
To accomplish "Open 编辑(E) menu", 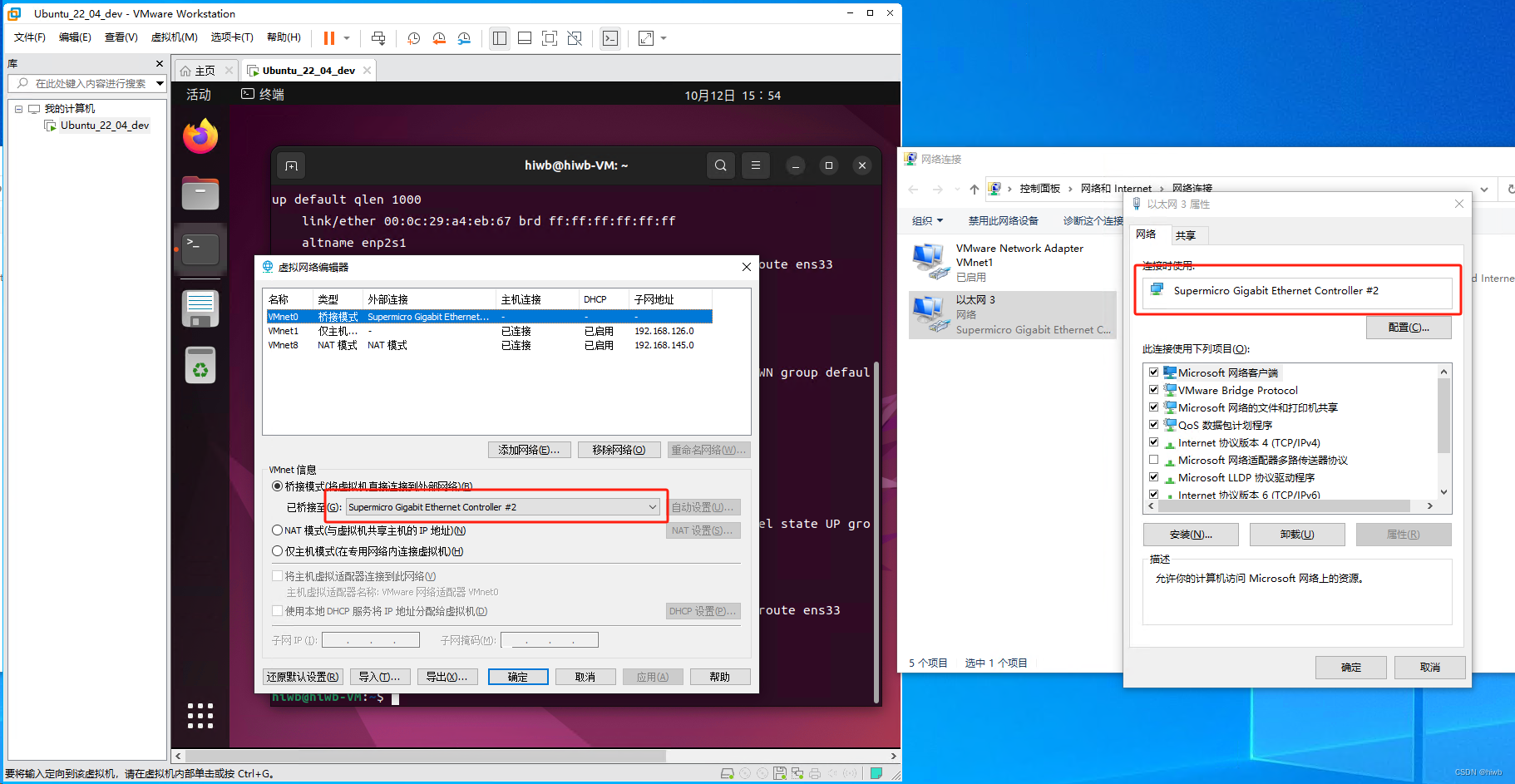I will point(75,37).
